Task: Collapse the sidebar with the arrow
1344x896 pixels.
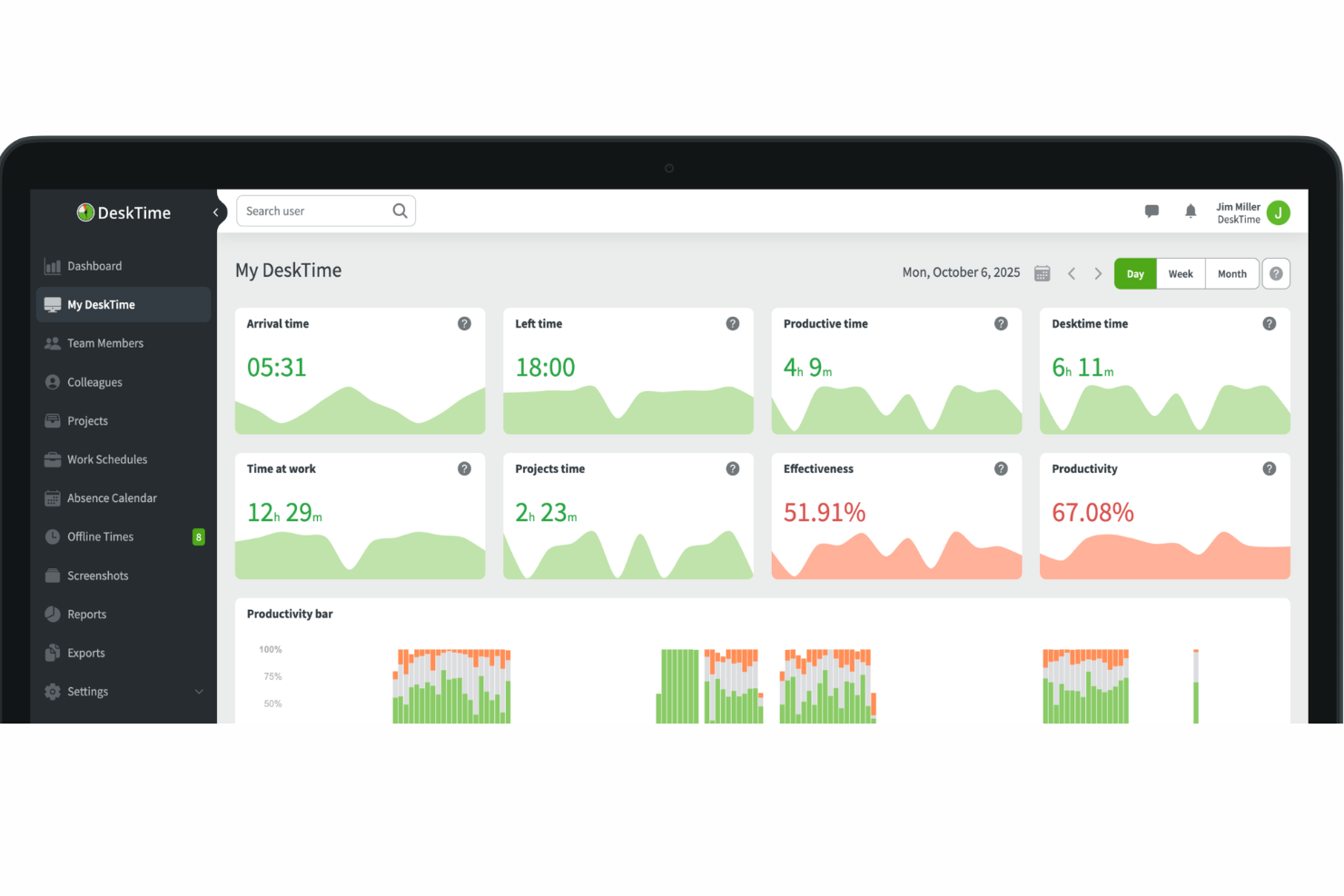Action: tap(215, 212)
